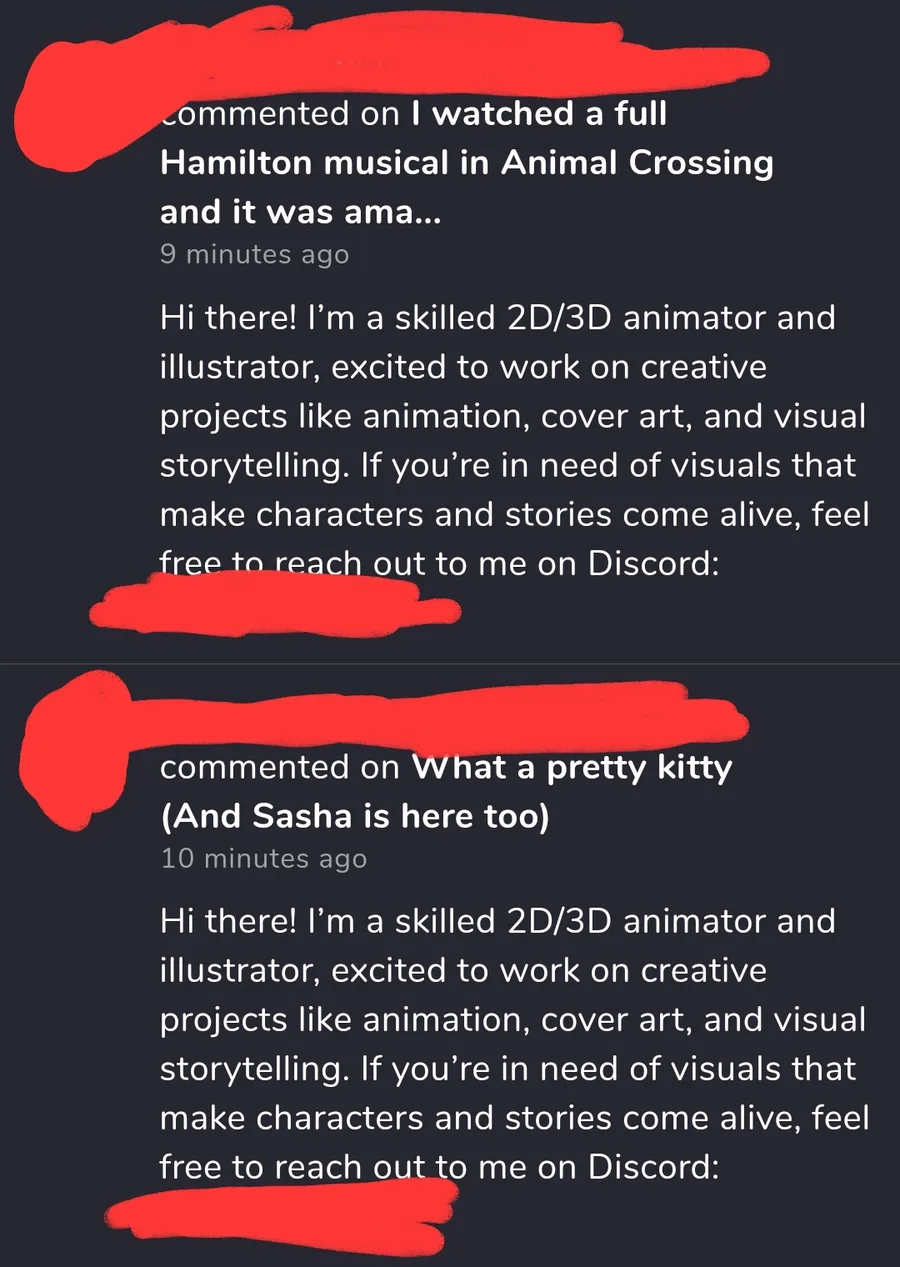This screenshot has height=1267, width=900.
Task: Click the "9 minutes ago" timestamp
Action: 254,255
